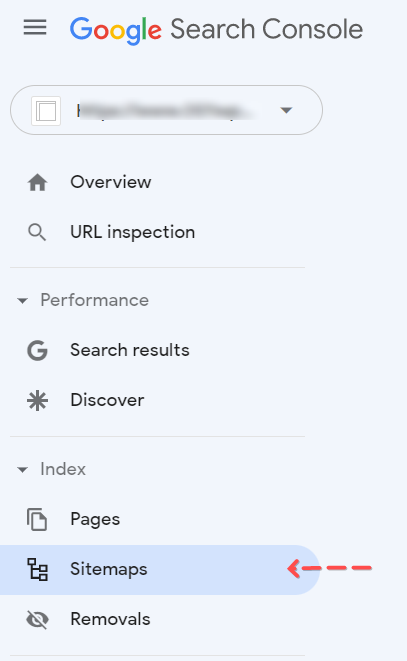The image size is (407, 661).
Task: Click the Pages documents icon
Action: (x=38, y=519)
